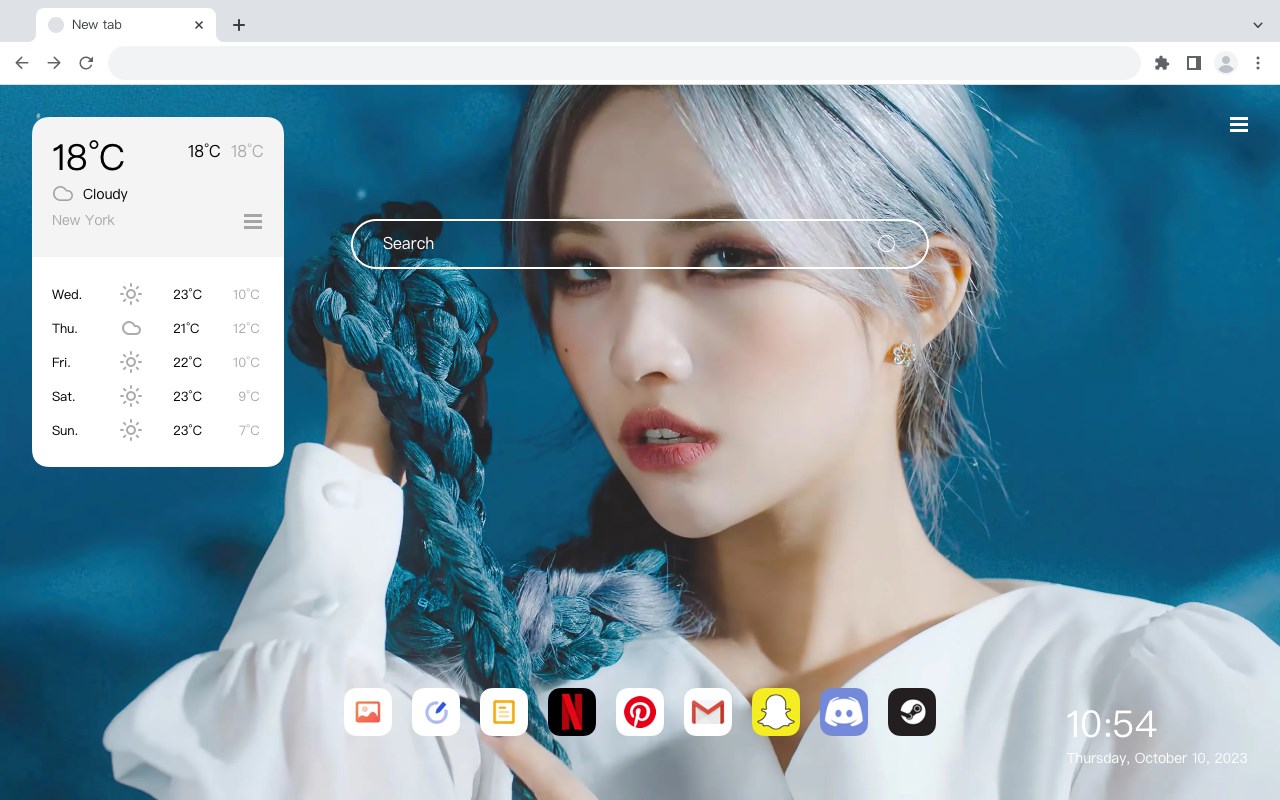
Task: Click the 10:54 clock display
Action: (1111, 724)
